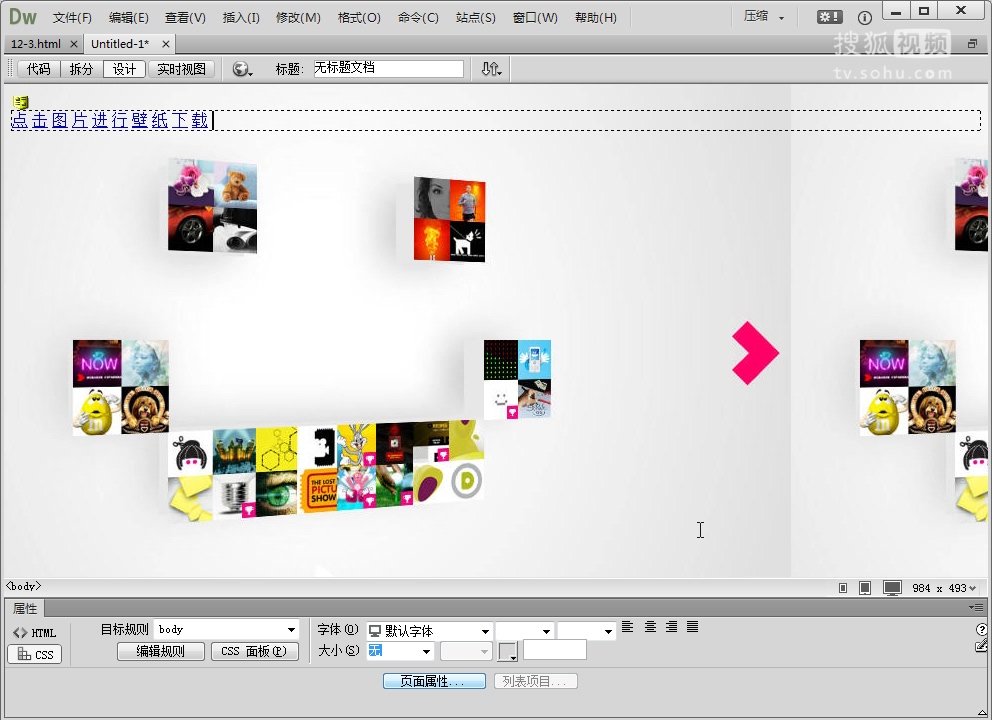Open the 大小 size dropdown

[x=400, y=650]
